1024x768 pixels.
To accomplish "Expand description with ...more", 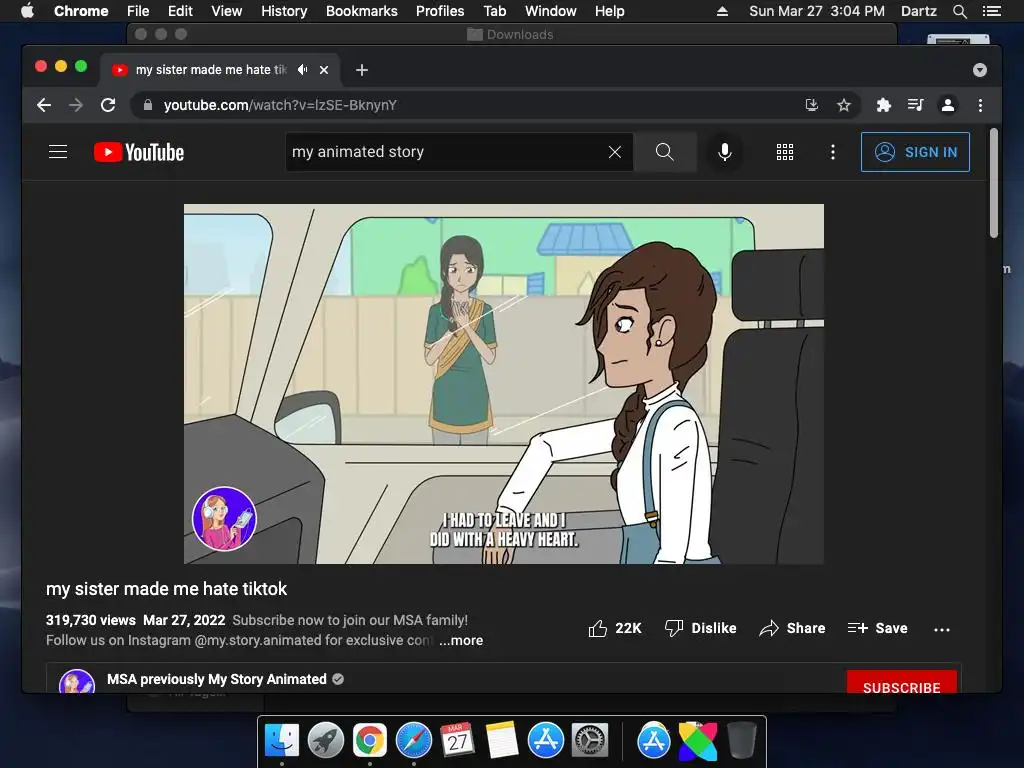I will pos(461,641).
